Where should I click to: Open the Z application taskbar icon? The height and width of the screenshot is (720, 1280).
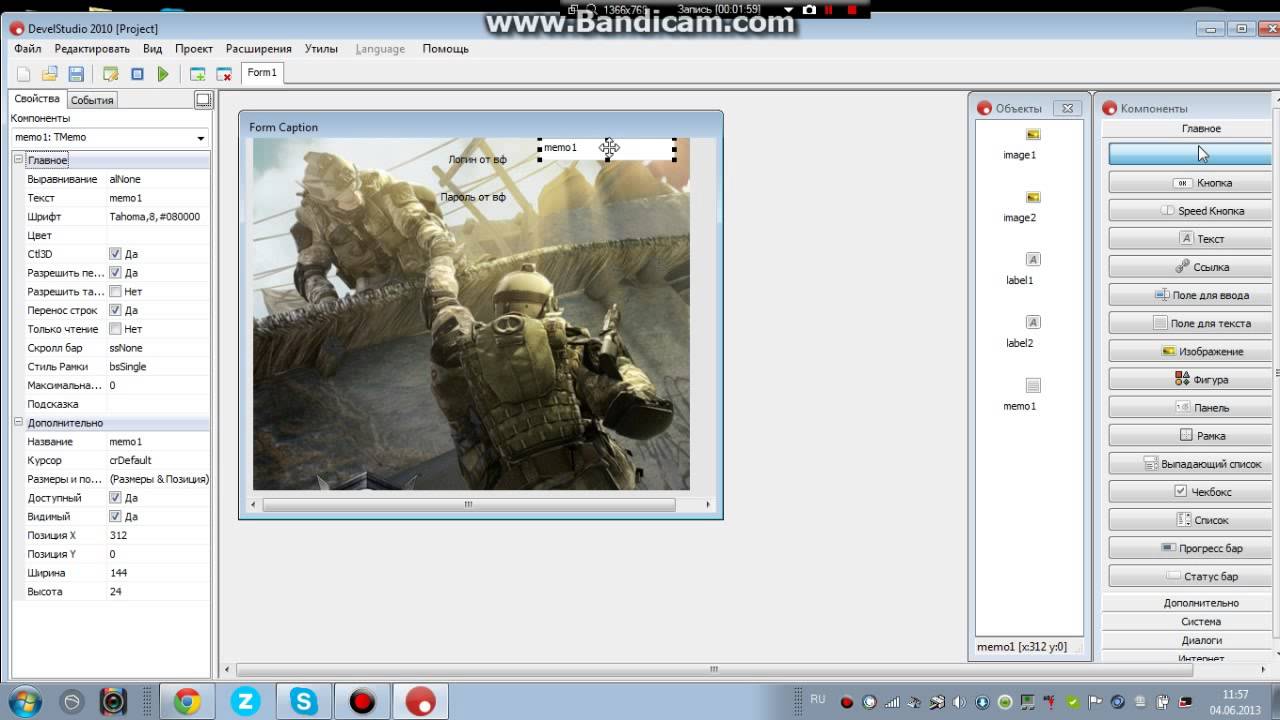pos(245,702)
